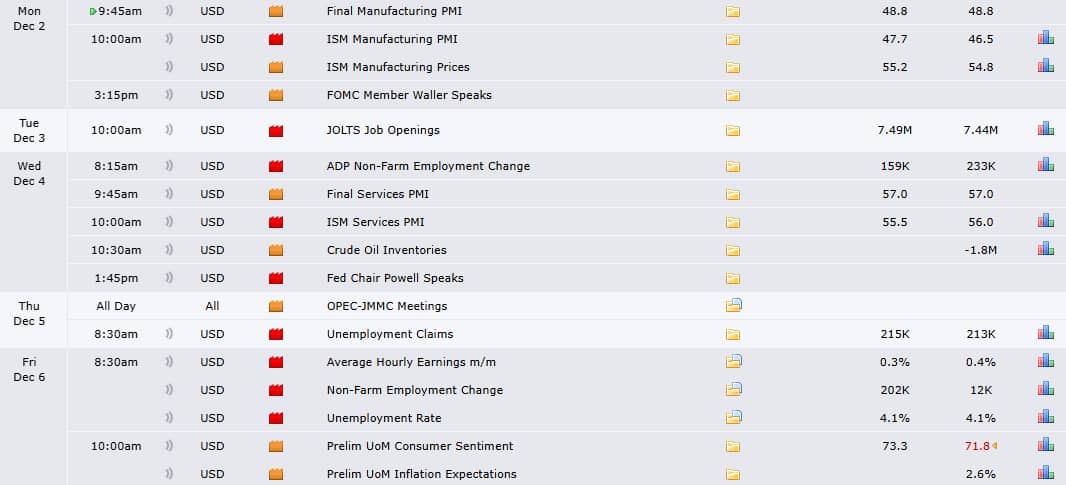Select the Prelim UoM Consumer Sentiment event

(x=419, y=446)
